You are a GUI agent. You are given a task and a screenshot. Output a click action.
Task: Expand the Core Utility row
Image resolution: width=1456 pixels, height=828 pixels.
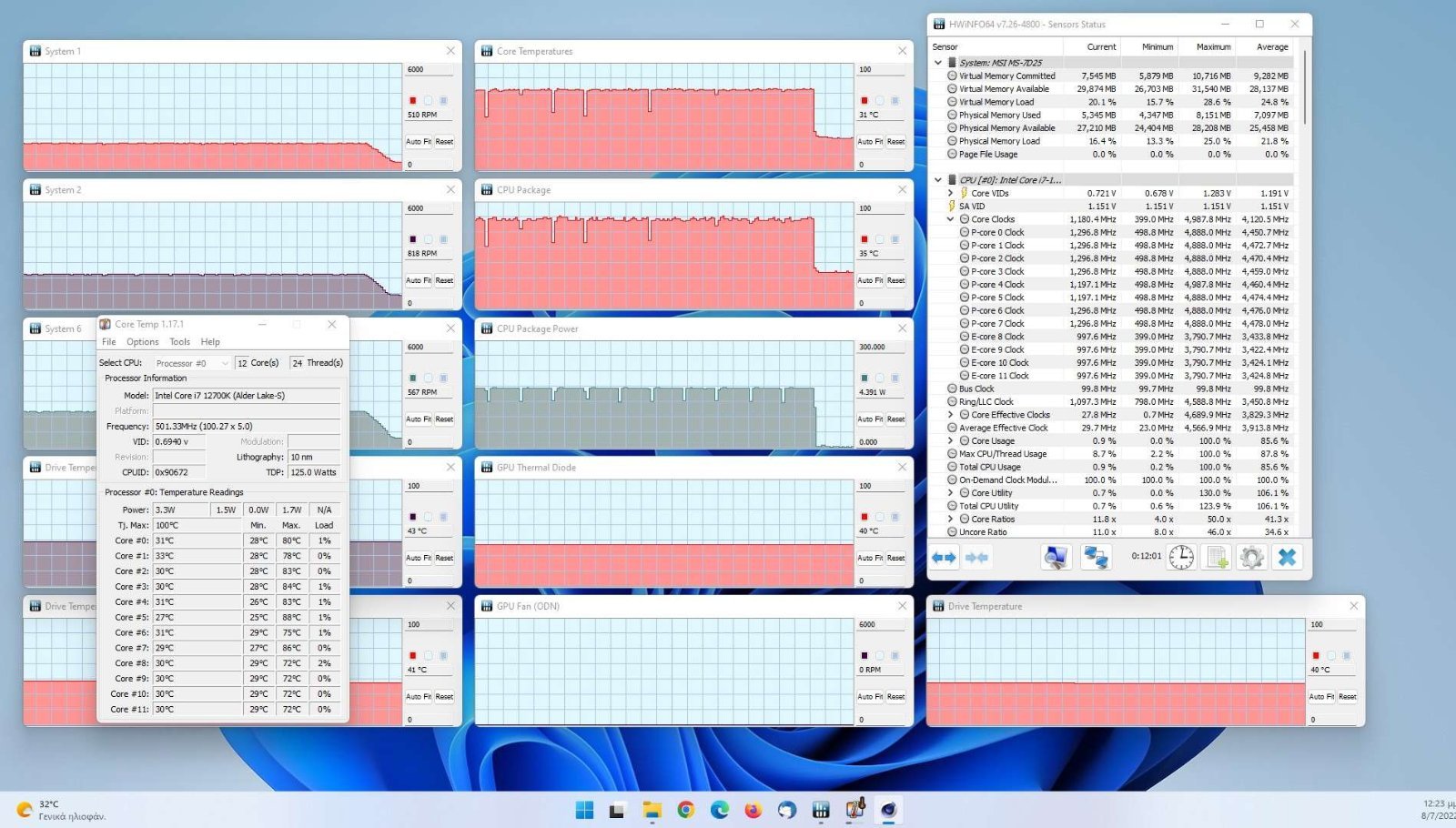[x=951, y=493]
